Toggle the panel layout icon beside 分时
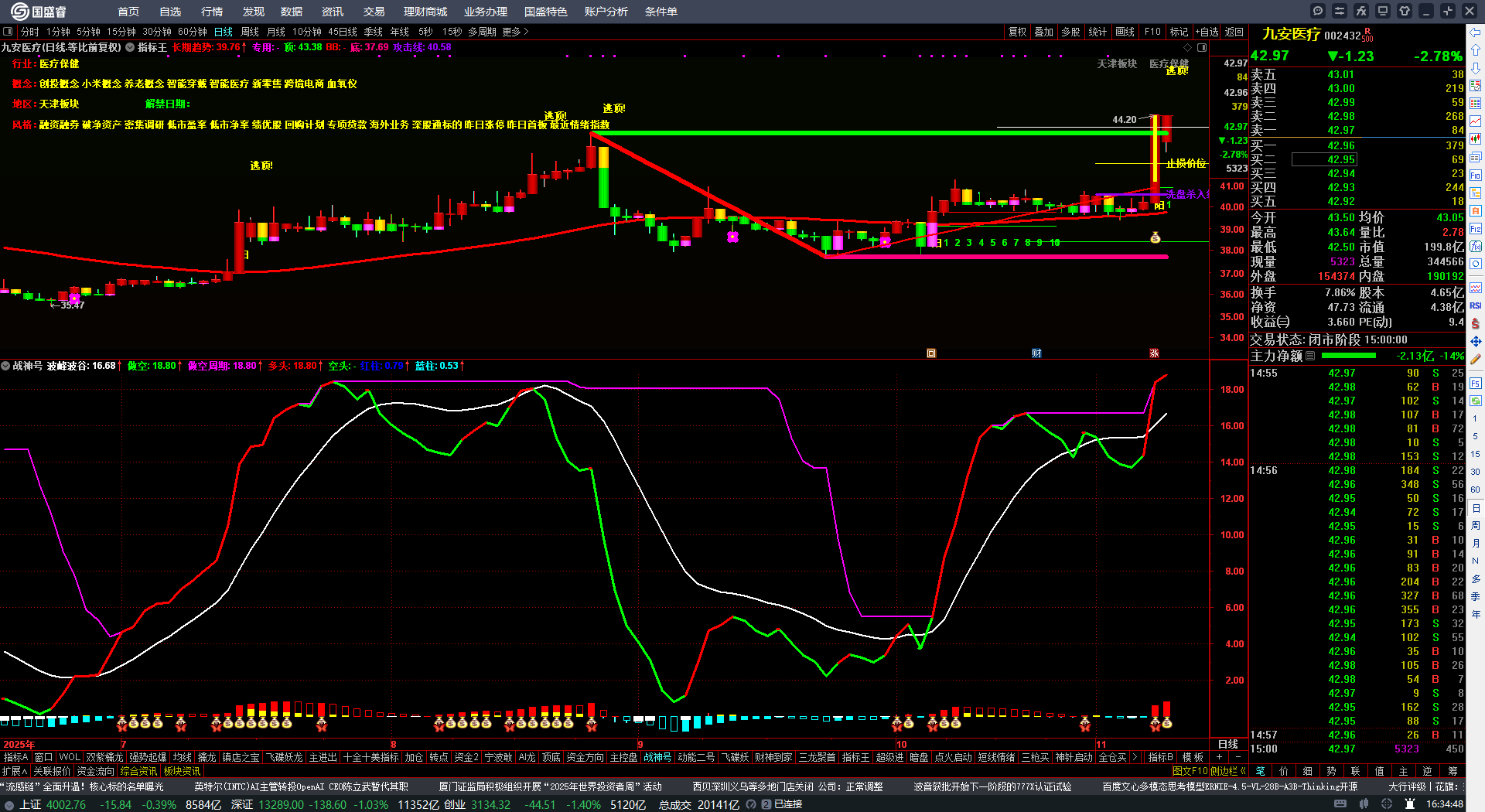The width and height of the screenshot is (1485, 812). (x=8, y=32)
